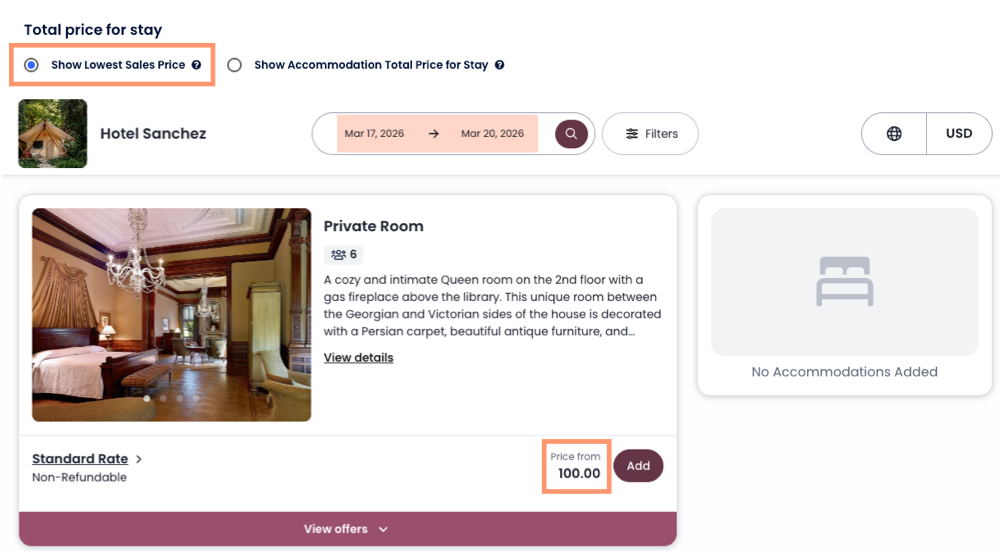Click the Hotel Sanchez logo thumbnail
The image size is (1000, 551).
click(53, 133)
